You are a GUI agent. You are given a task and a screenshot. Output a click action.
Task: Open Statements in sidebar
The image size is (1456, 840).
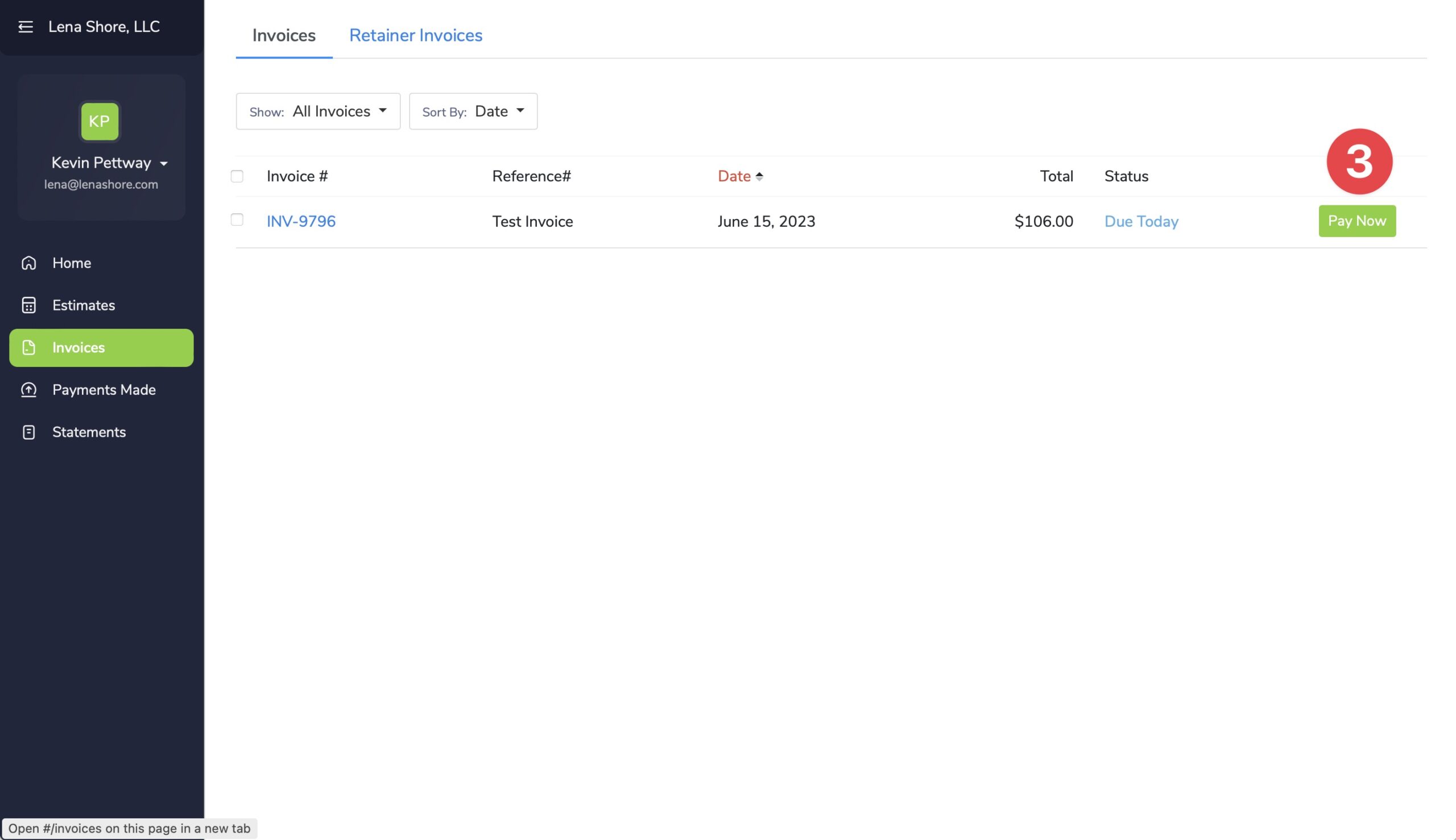[x=102, y=432]
